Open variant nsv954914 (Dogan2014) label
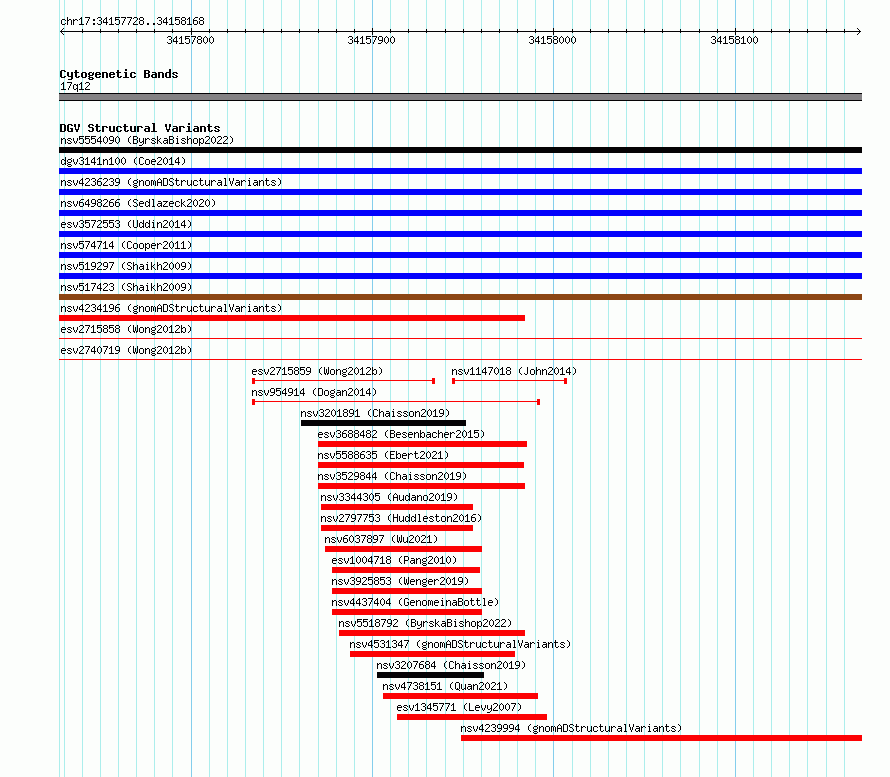Image resolution: width=890 pixels, height=777 pixels. (x=314, y=392)
